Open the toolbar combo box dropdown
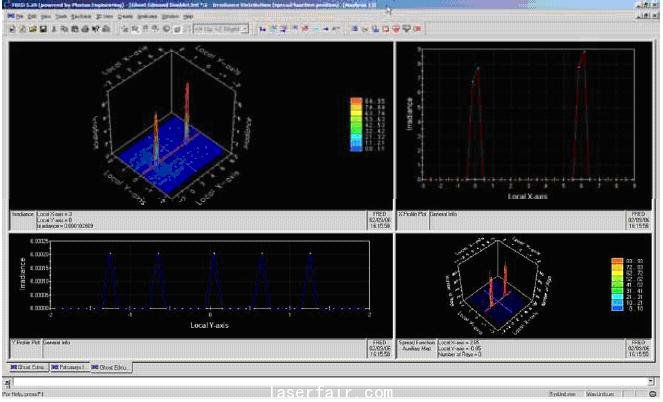 pos(243,29)
